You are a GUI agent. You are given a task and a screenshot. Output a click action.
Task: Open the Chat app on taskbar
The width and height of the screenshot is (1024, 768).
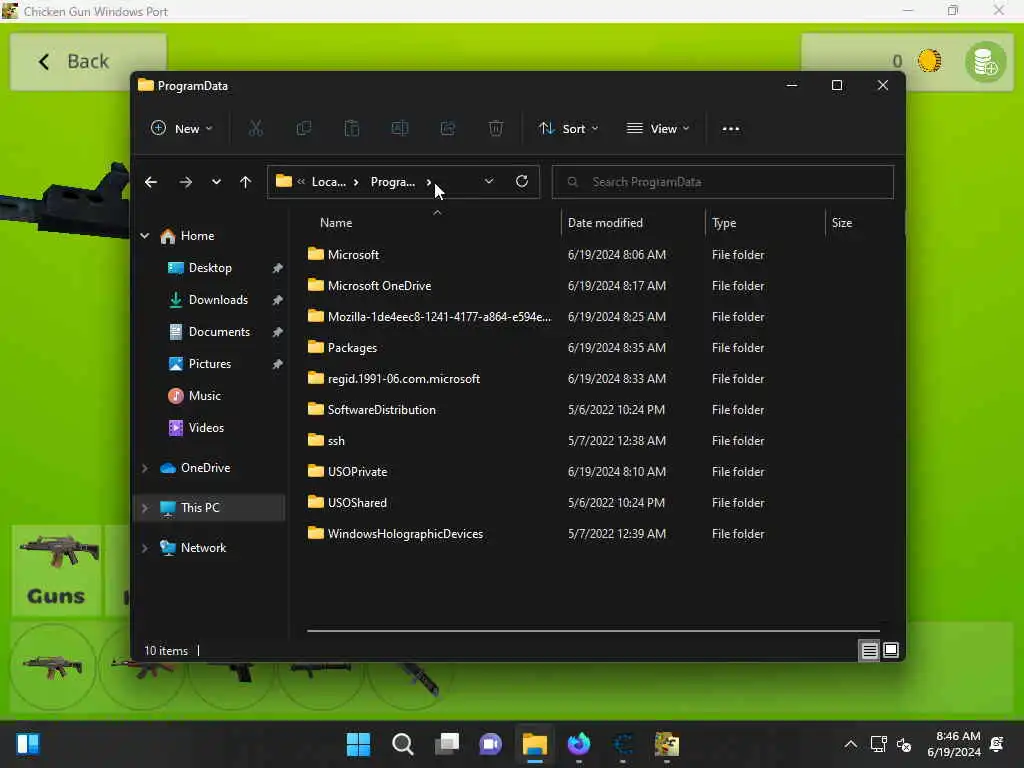pyautogui.click(x=490, y=744)
